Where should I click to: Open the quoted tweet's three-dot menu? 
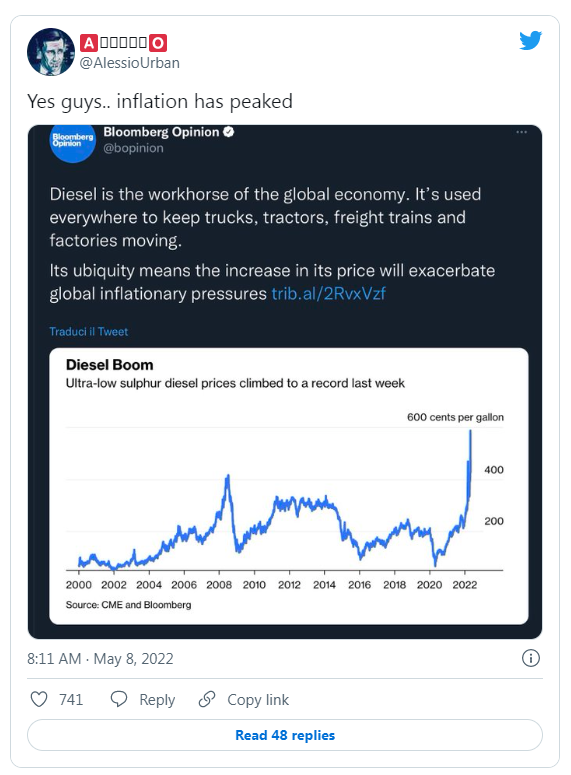tap(522, 132)
